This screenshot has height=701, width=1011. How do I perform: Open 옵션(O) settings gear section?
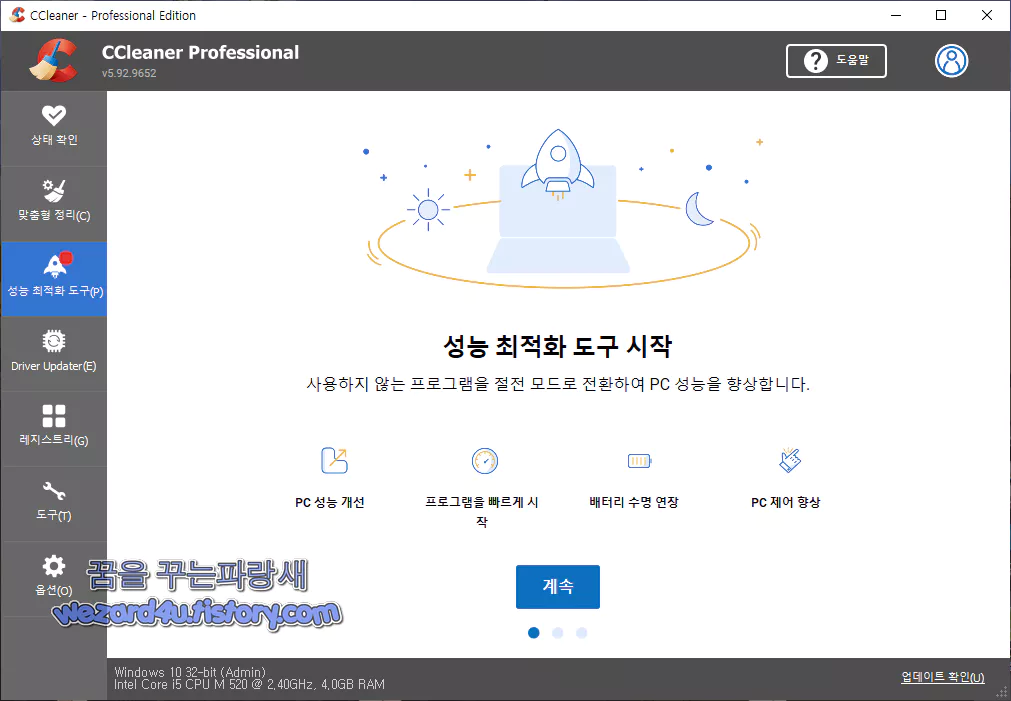click(54, 578)
